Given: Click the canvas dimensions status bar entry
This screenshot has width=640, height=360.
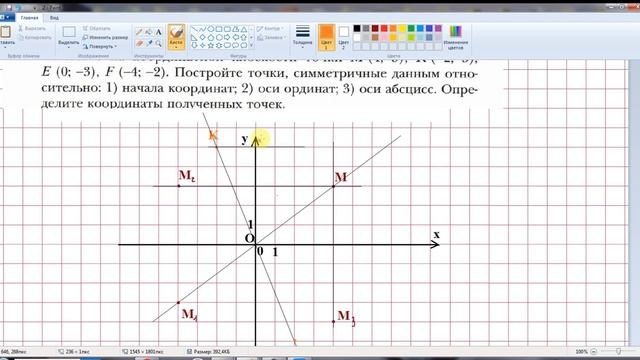Looking at the screenshot, I should click(x=144, y=351).
